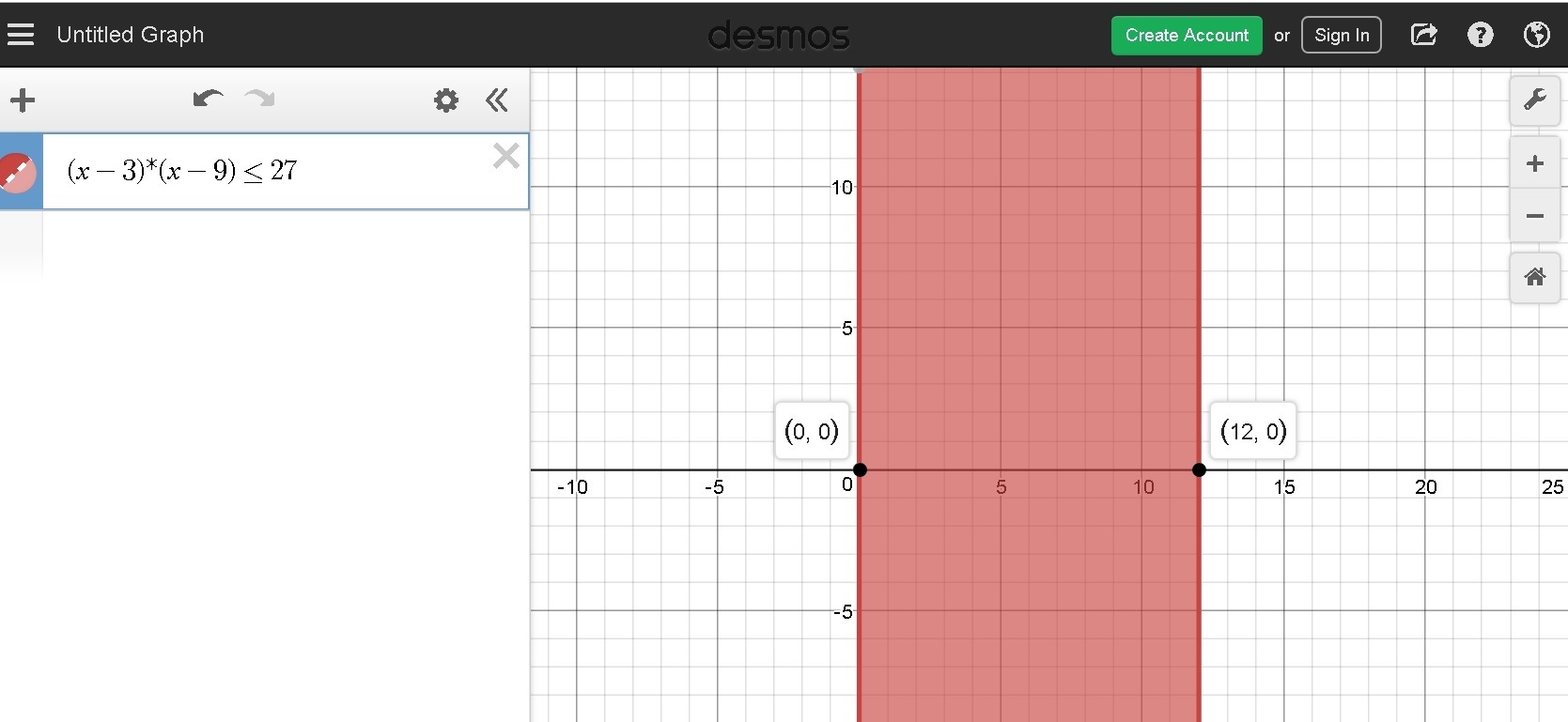Screen dimensions: 1568x722
Task: Open graph settings wrench
Action: coord(1534,100)
